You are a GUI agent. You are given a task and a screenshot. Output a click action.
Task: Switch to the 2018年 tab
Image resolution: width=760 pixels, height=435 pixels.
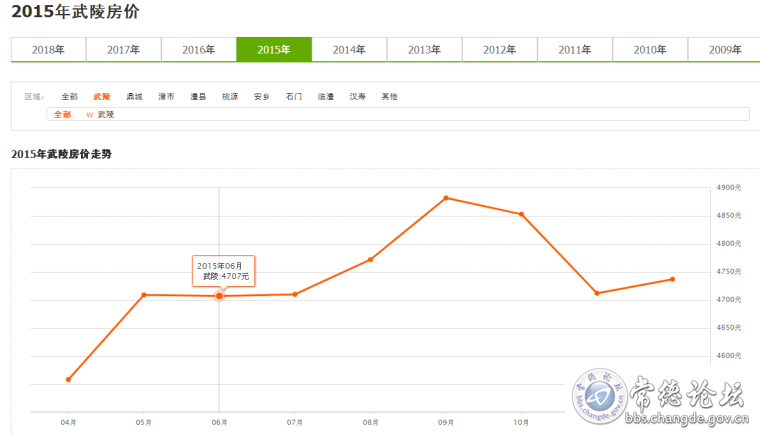(48, 50)
